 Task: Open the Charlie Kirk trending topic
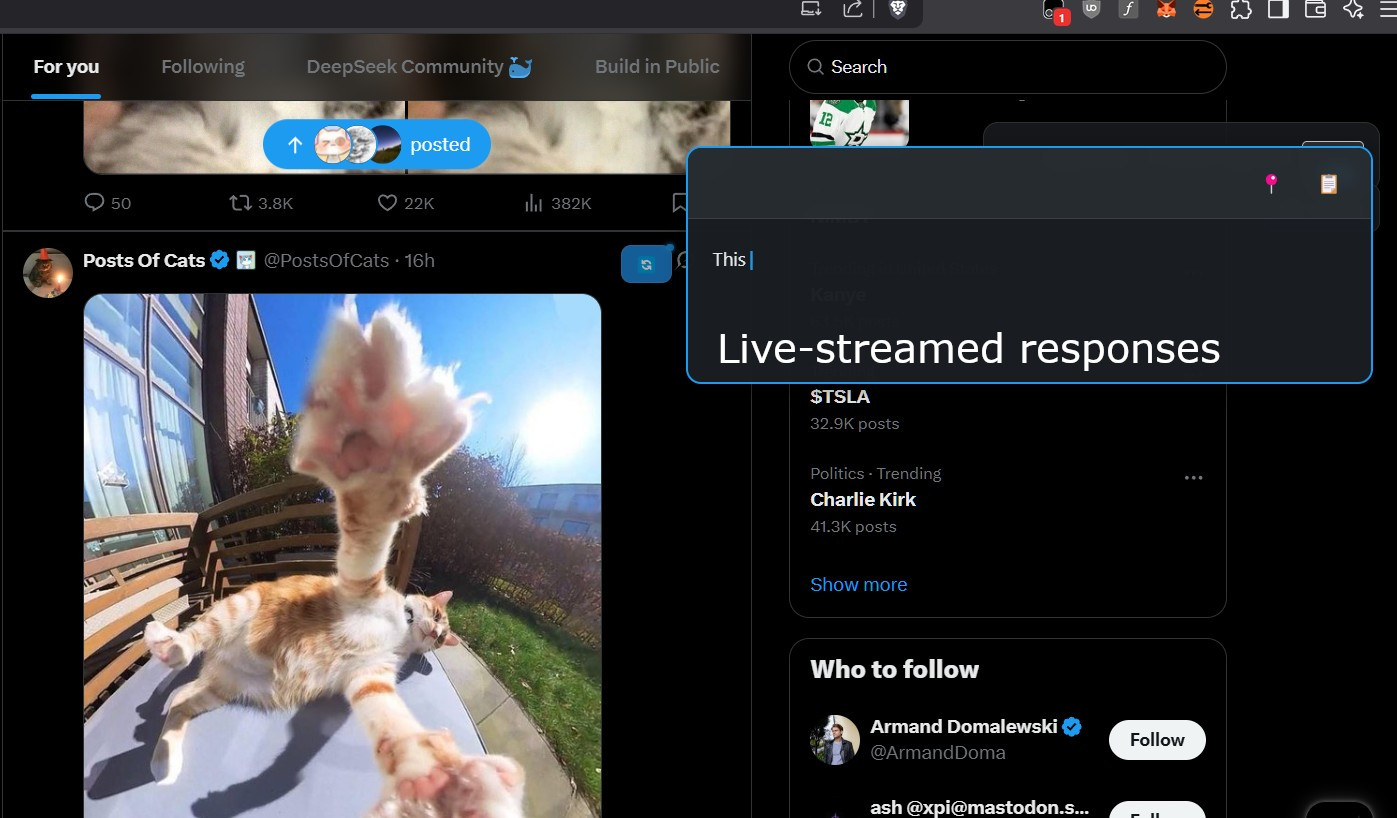(x=863, y=499)
